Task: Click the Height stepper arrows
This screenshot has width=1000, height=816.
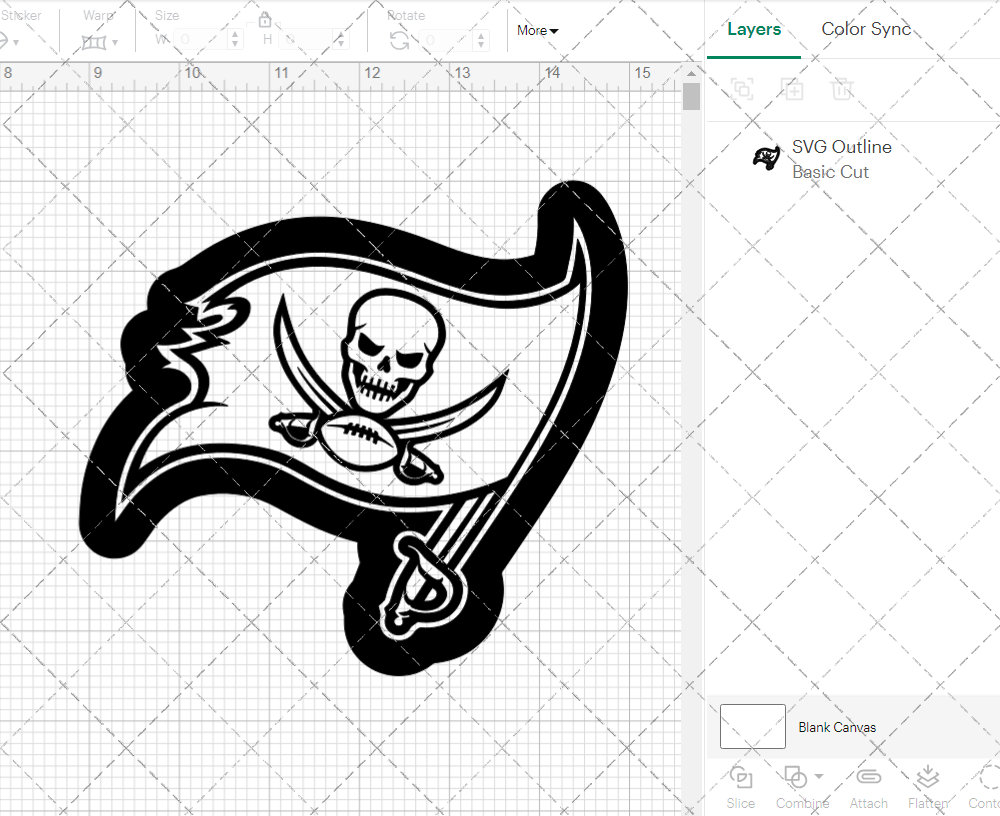Action: click(x=341, y=40)
